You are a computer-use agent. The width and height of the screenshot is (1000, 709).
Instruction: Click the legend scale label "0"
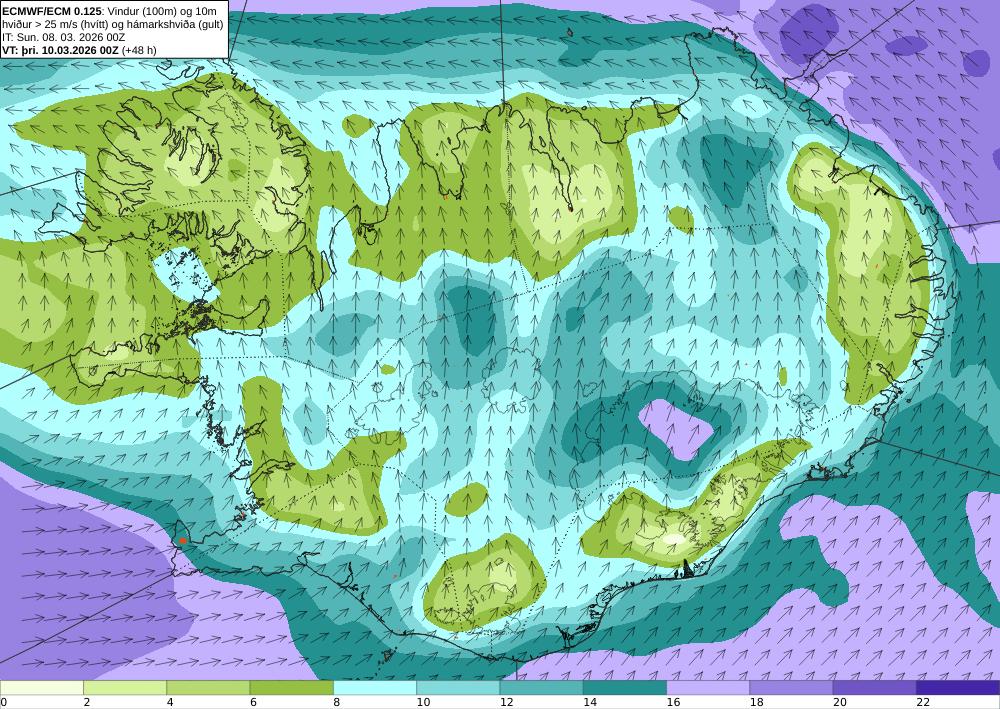pos(3,703)
